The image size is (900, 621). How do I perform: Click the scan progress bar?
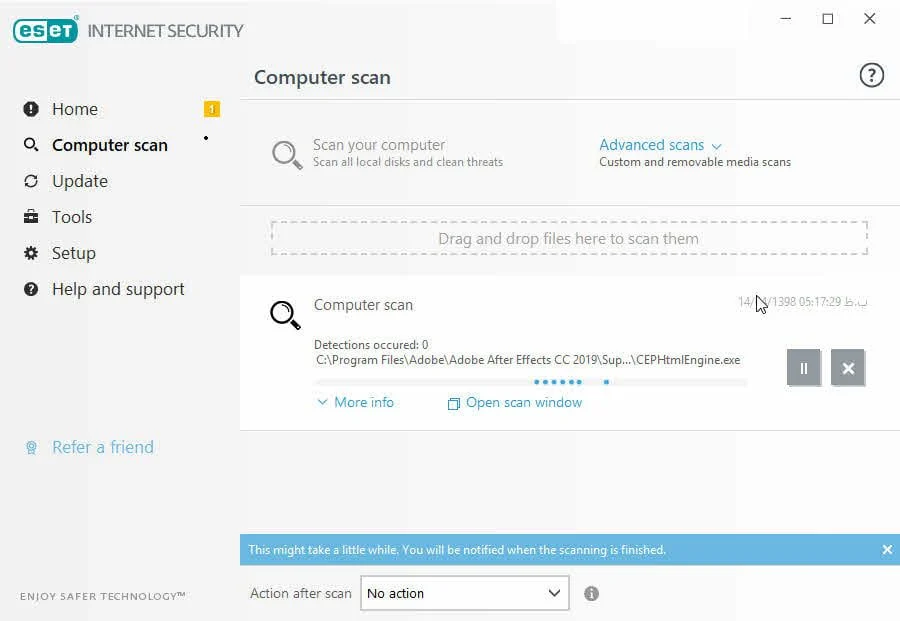(x=530, y=382)
